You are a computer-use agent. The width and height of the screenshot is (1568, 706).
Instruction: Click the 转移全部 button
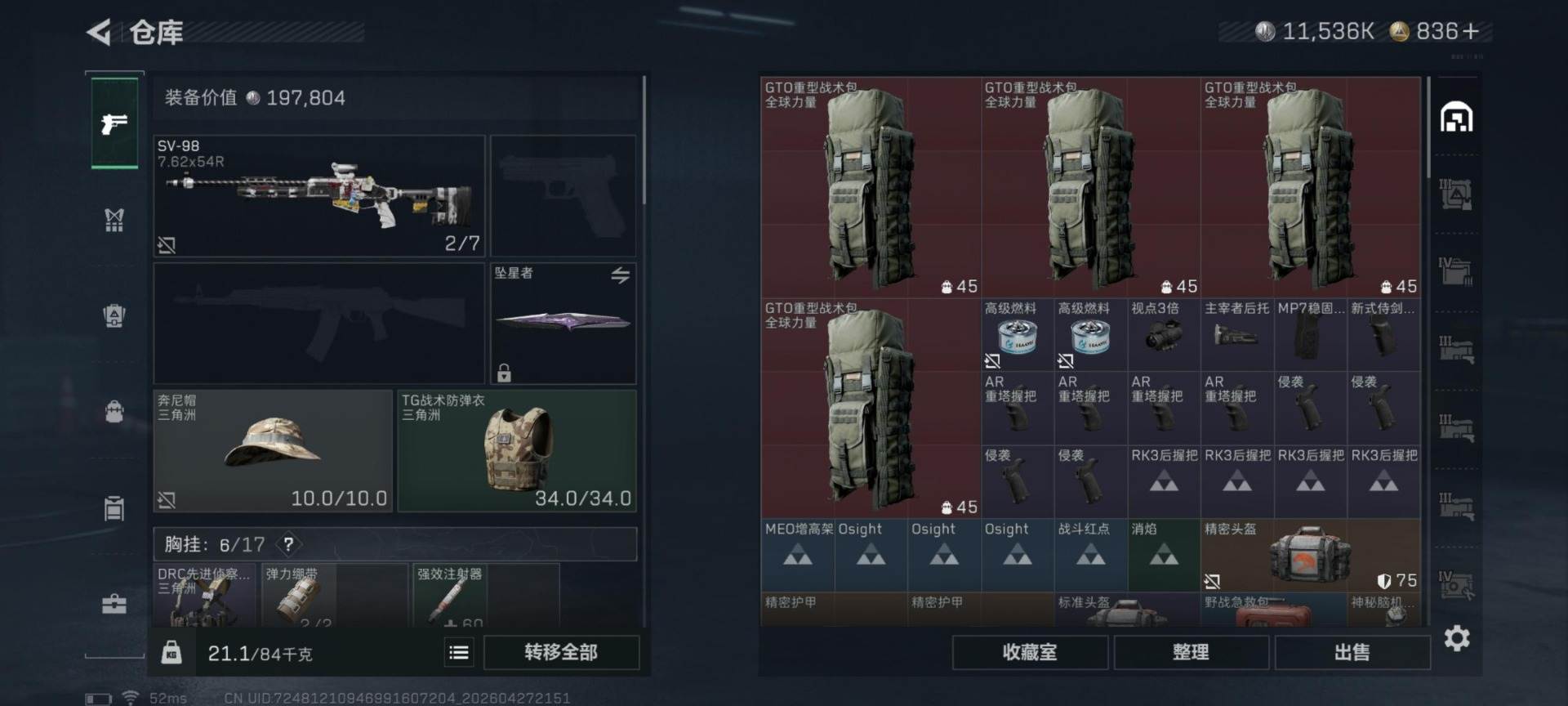tap(561, 652)
